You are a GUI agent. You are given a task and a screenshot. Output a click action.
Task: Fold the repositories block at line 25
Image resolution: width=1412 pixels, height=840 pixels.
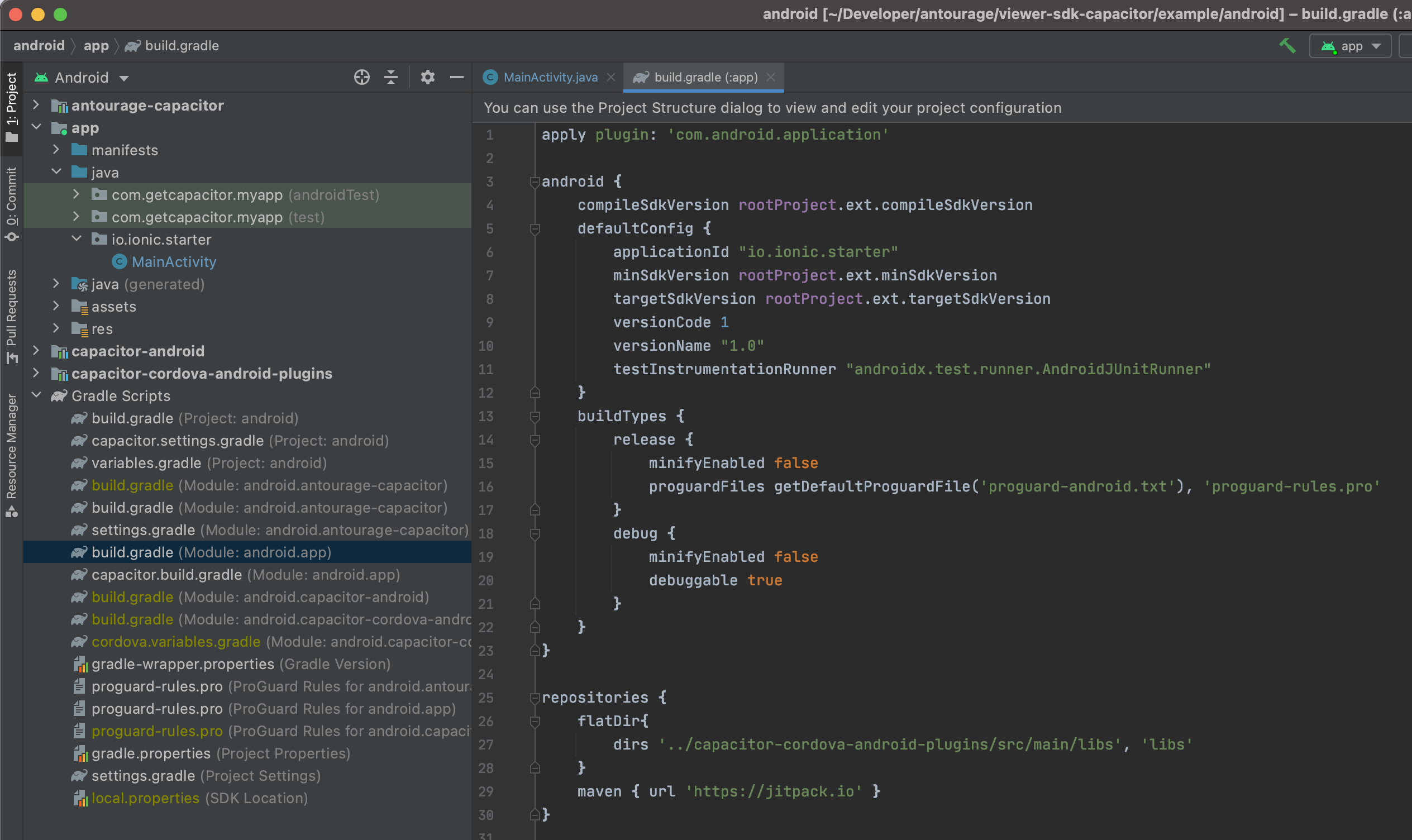point(534,698)
